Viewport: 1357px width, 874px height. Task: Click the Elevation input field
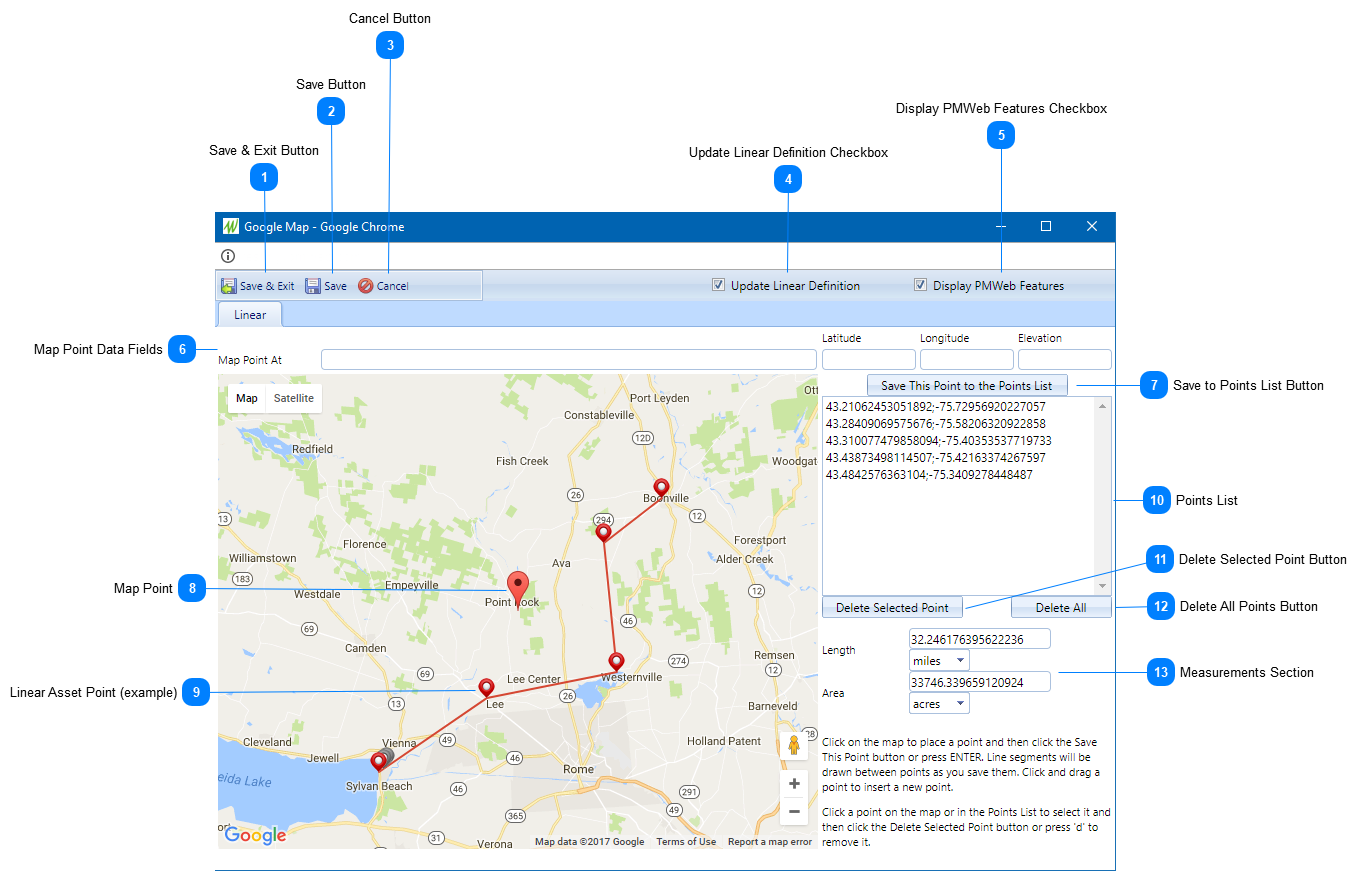tap(1064, 360)
